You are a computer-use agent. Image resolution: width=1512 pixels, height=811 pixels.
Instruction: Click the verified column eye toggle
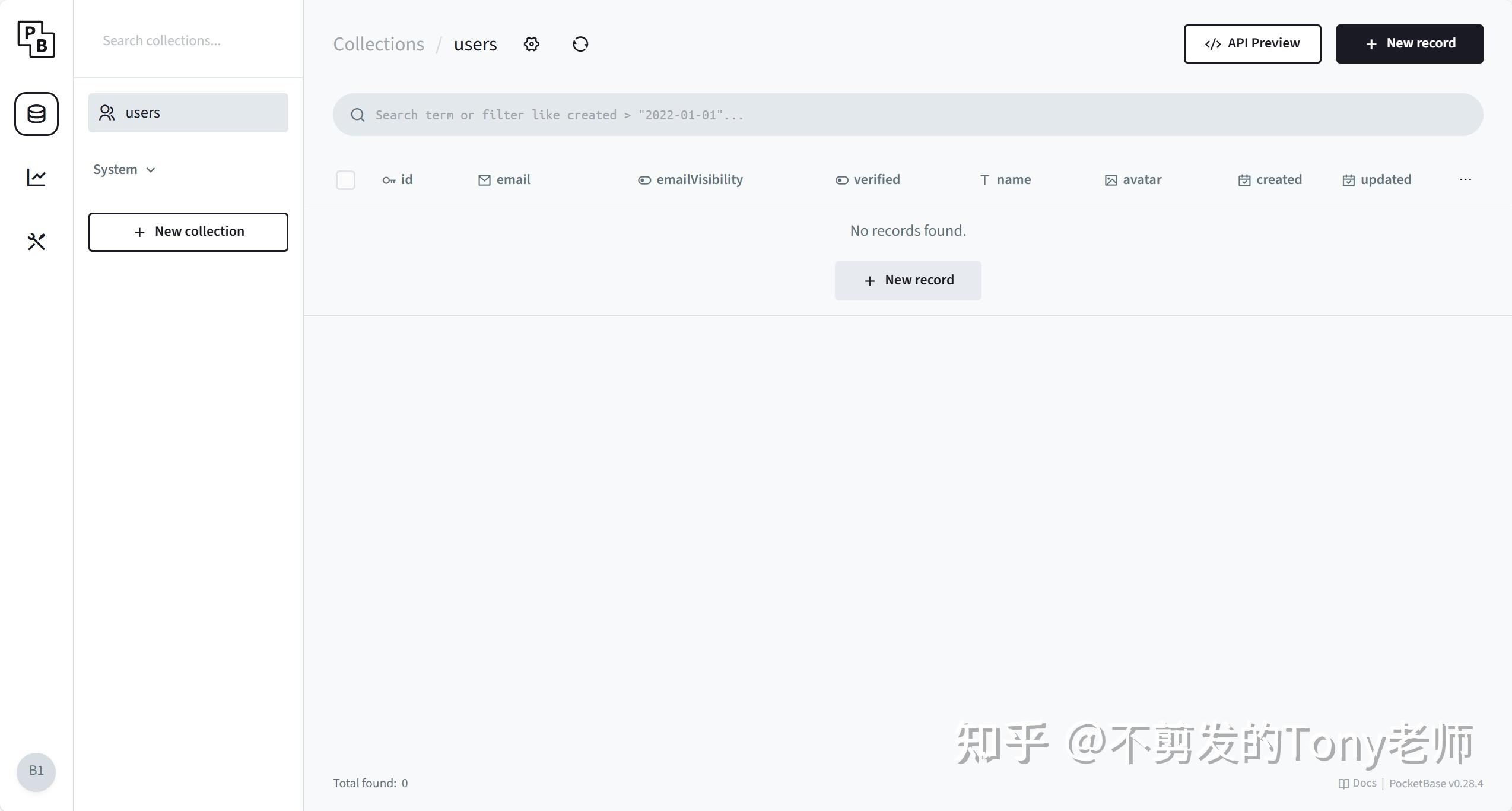(x=841, y=179)
